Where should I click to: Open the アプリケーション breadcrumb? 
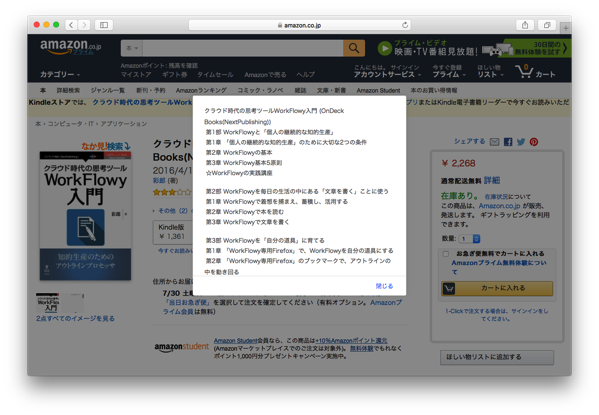pos(123,123)
